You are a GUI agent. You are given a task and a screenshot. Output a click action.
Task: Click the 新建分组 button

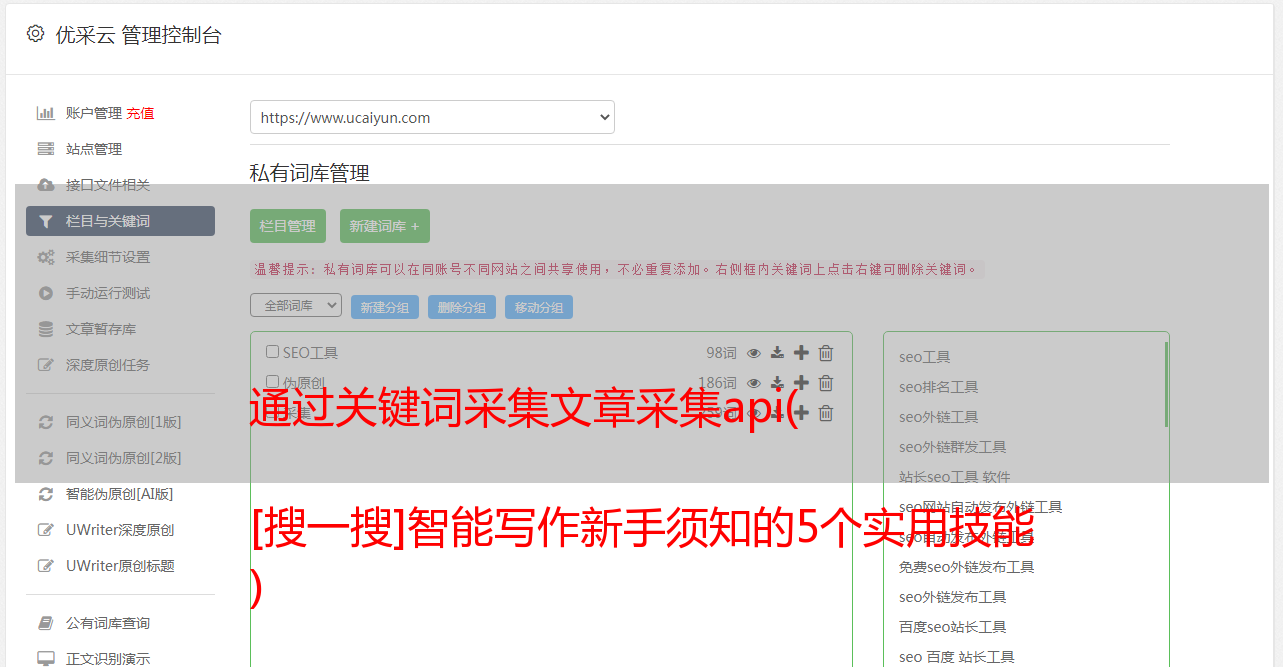coord(385,307)
